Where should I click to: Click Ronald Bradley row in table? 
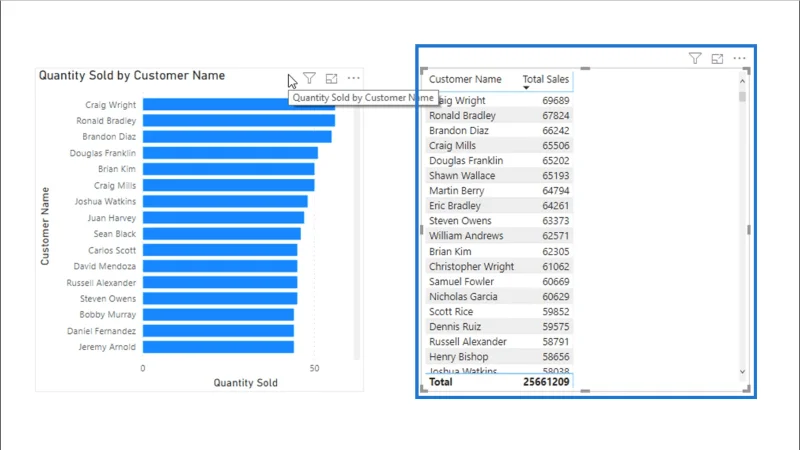click(x=498, y=116)
